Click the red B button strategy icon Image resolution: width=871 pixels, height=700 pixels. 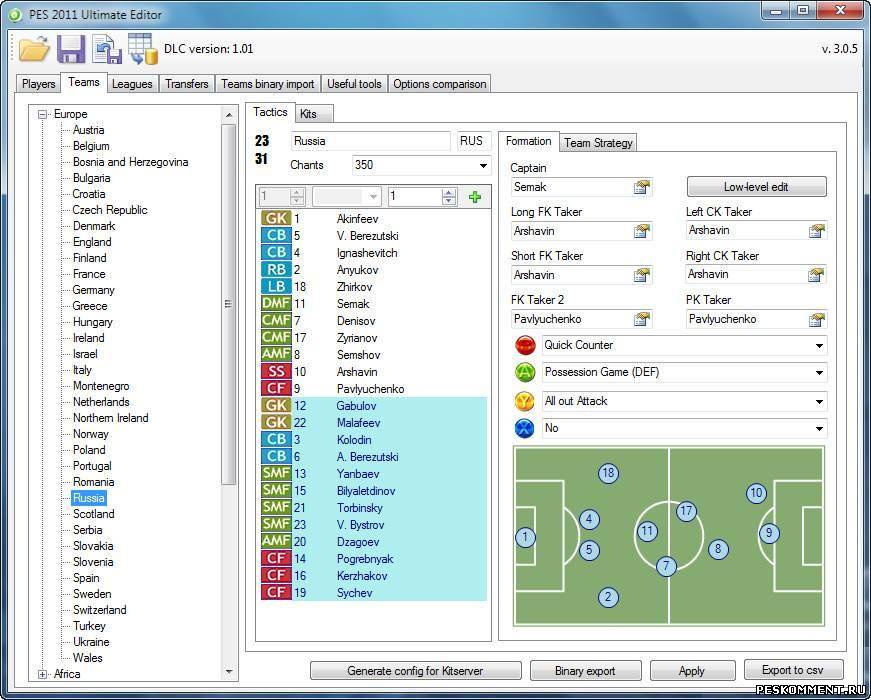pos(525,345)
